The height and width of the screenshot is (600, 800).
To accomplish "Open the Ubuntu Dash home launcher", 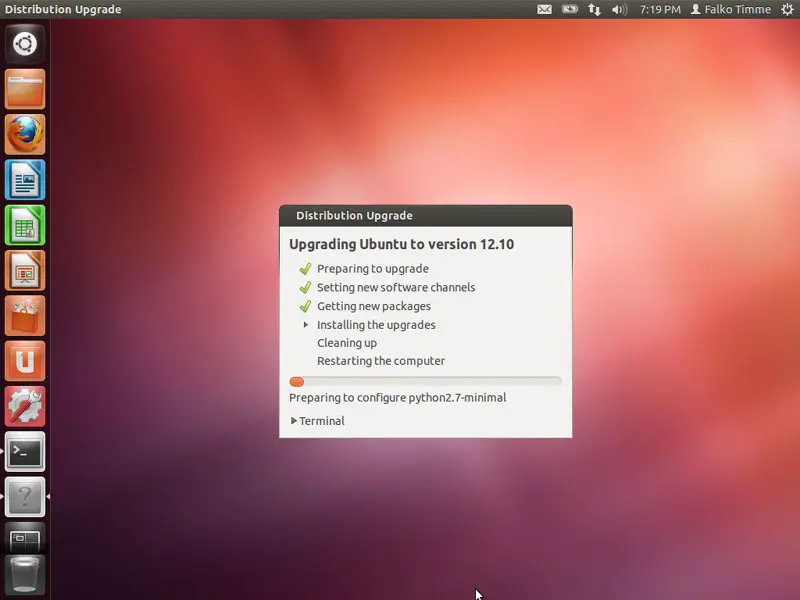I will click(25, 43).
